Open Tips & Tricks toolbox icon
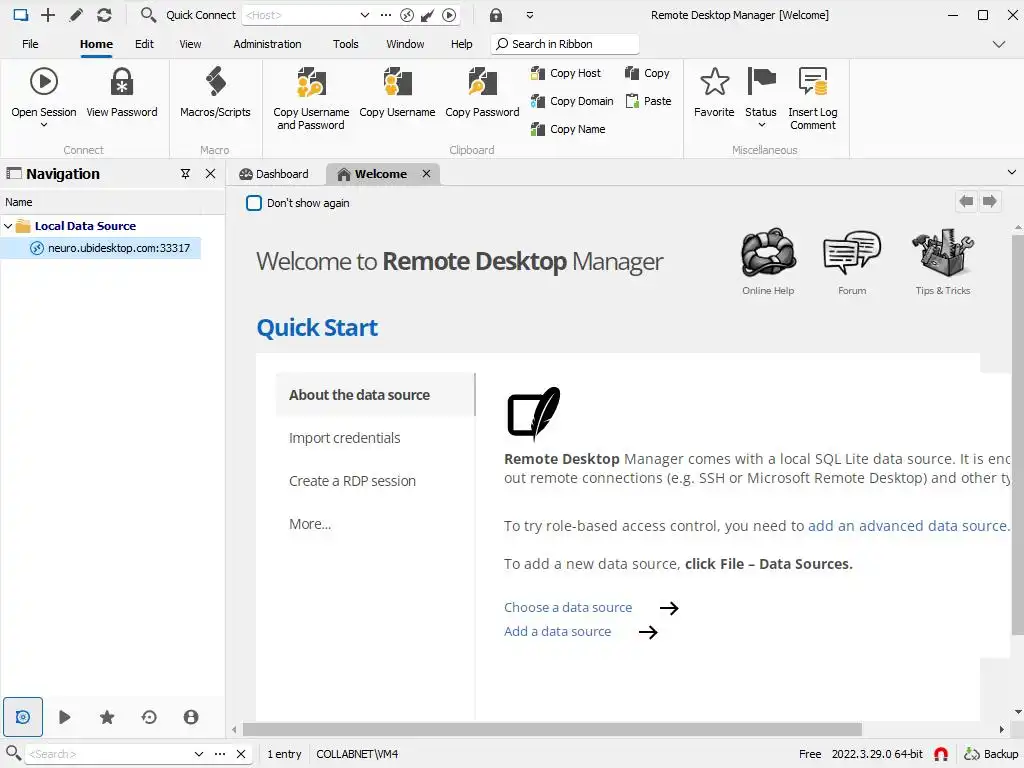 coord(942,252)
